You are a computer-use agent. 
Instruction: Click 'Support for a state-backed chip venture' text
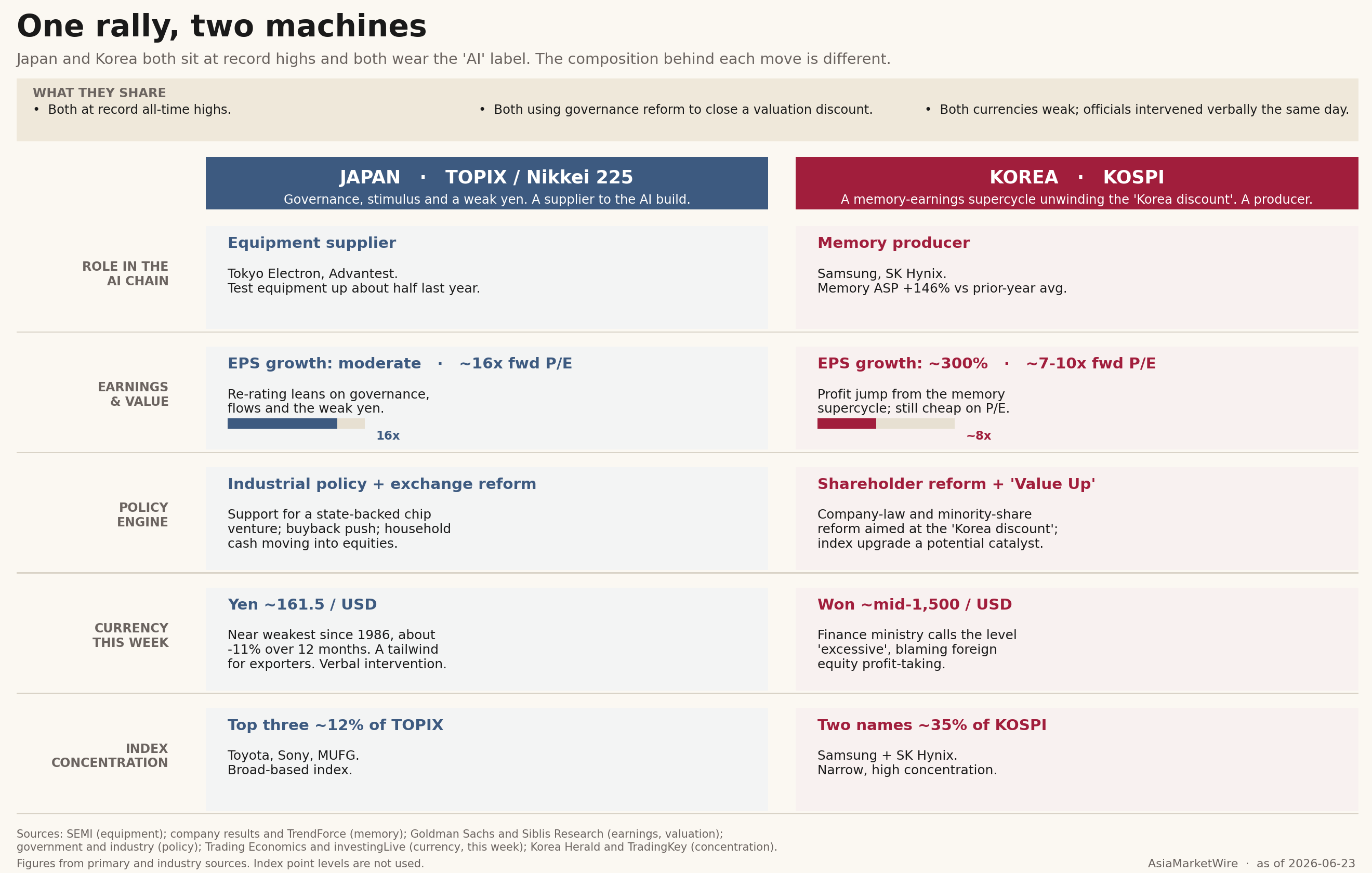point(339,529)
